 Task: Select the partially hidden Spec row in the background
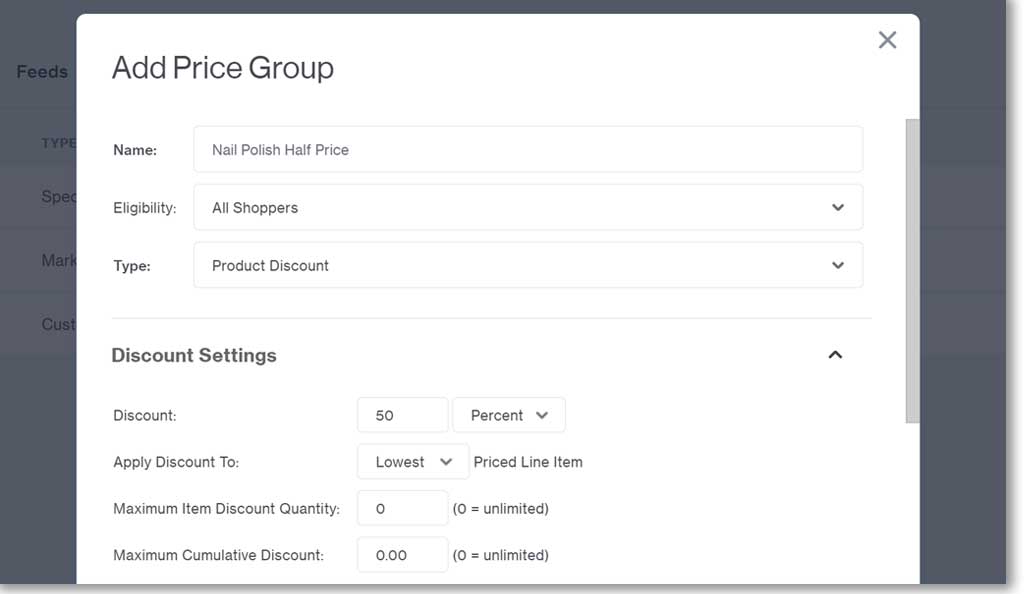click(58, 197)
